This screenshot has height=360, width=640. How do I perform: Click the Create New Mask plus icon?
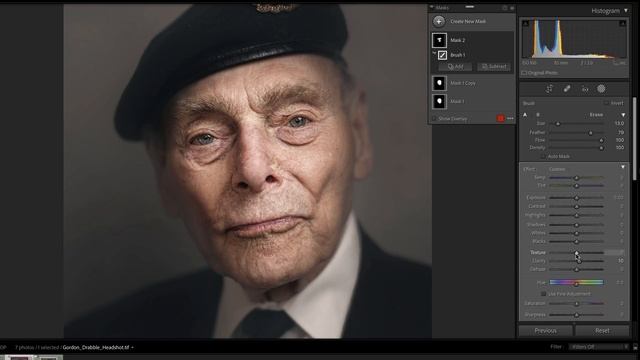pyautogui.click(x=439, y=21)
